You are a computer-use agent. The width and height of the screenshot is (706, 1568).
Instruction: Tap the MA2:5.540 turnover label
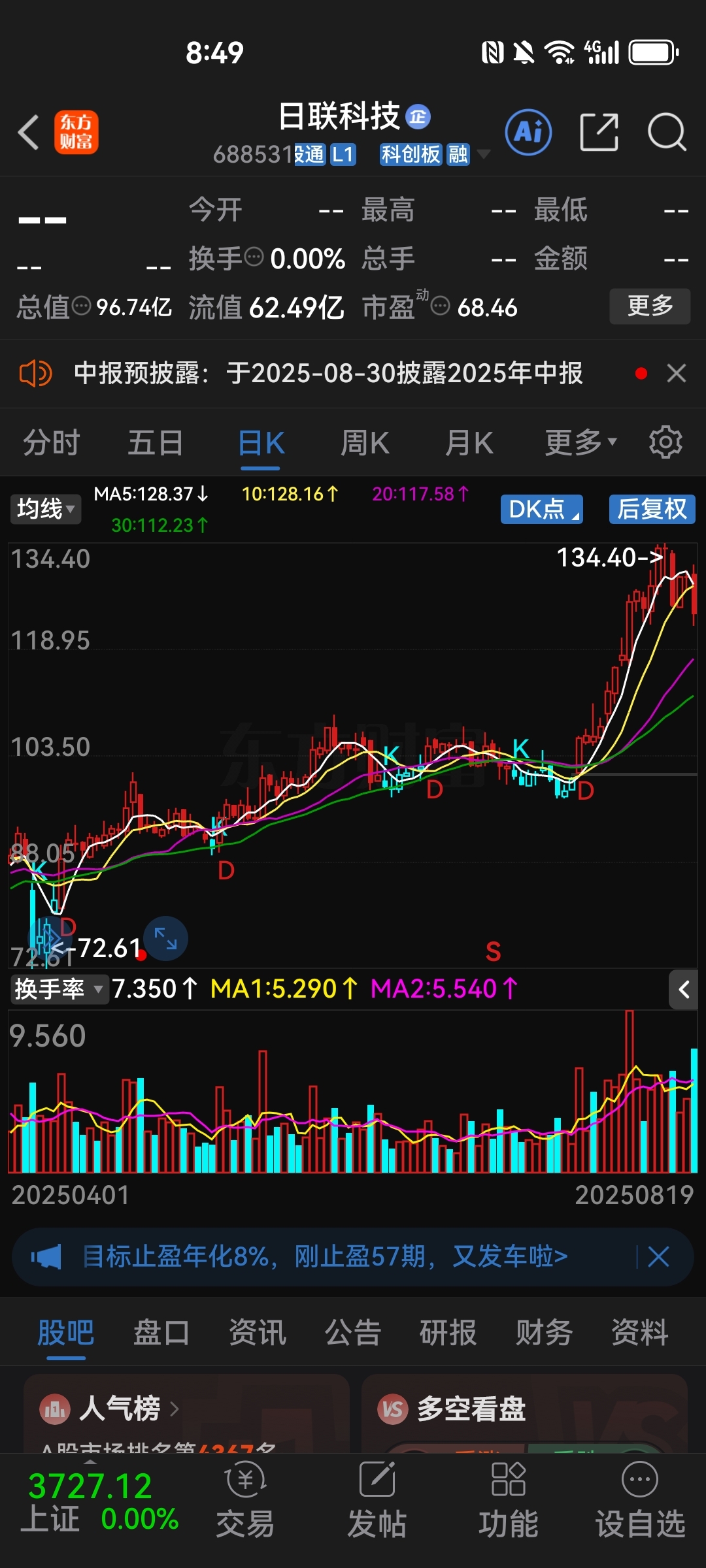[x=444, y=989]
